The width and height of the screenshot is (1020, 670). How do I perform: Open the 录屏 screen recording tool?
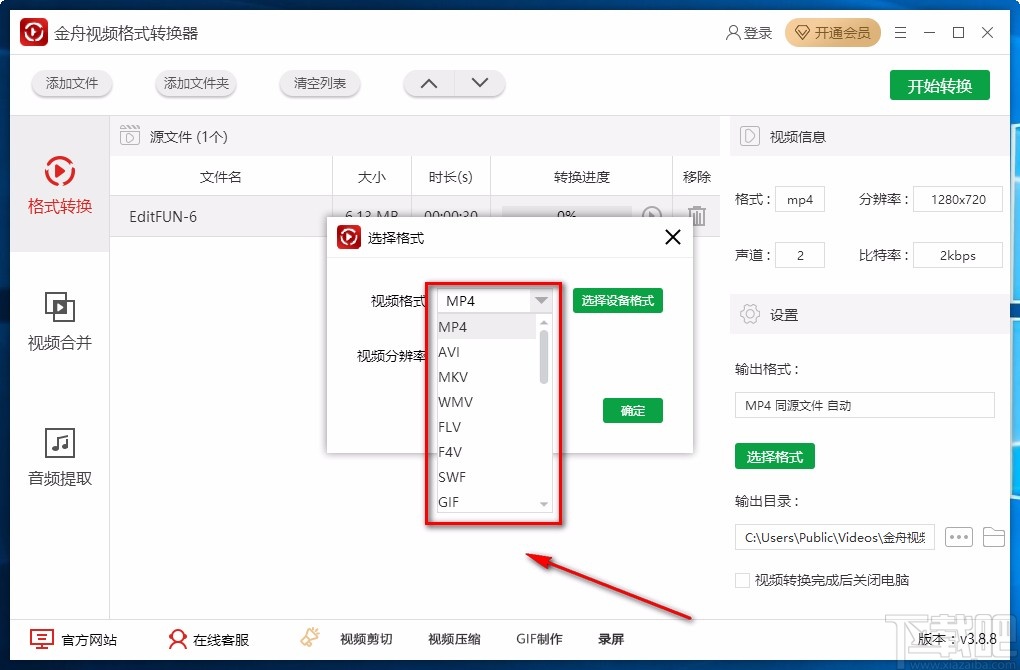click(x=610, y=638)
